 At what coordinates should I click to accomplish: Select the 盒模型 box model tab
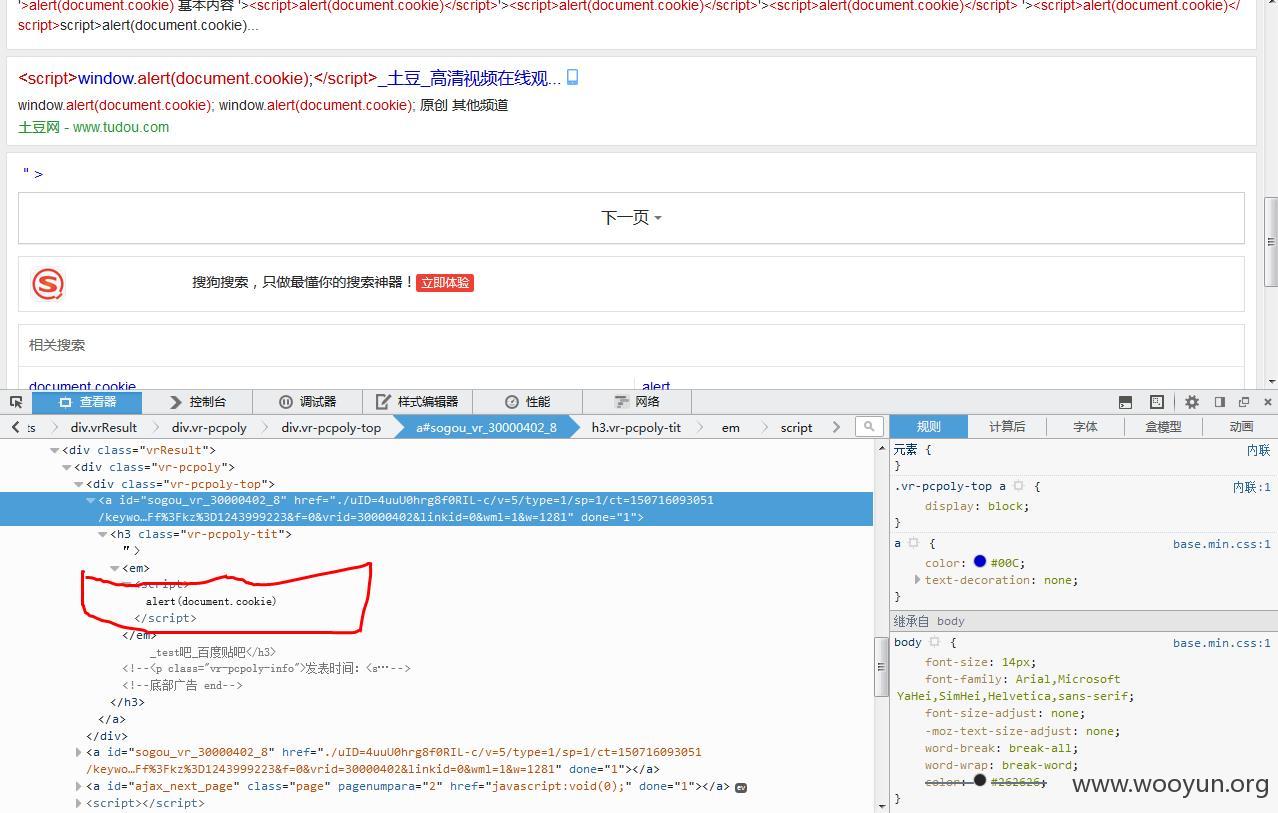pos(1163,427)
